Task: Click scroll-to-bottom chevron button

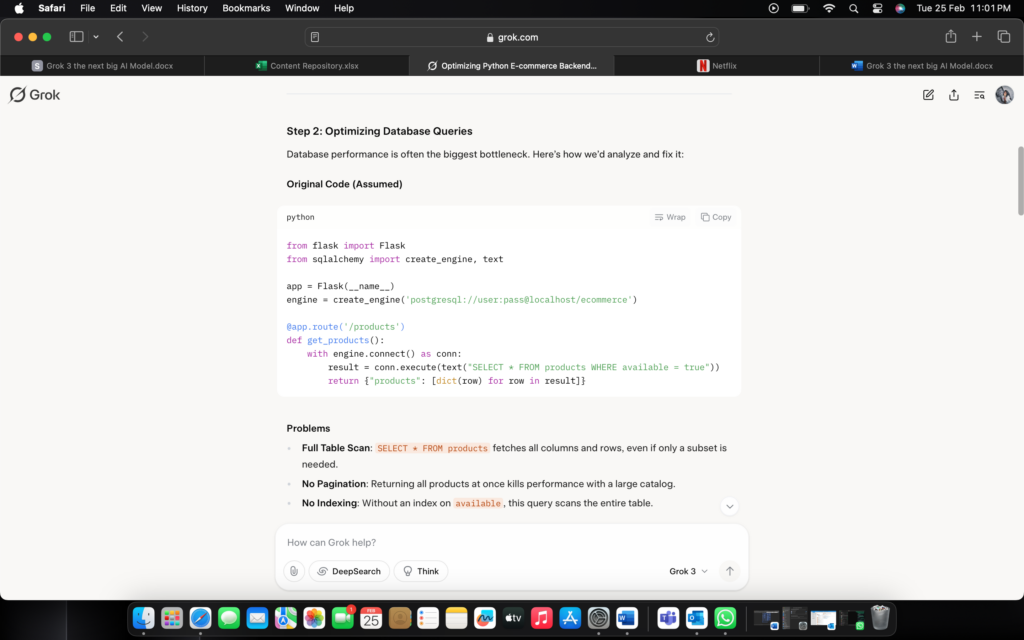Action: 730,506
